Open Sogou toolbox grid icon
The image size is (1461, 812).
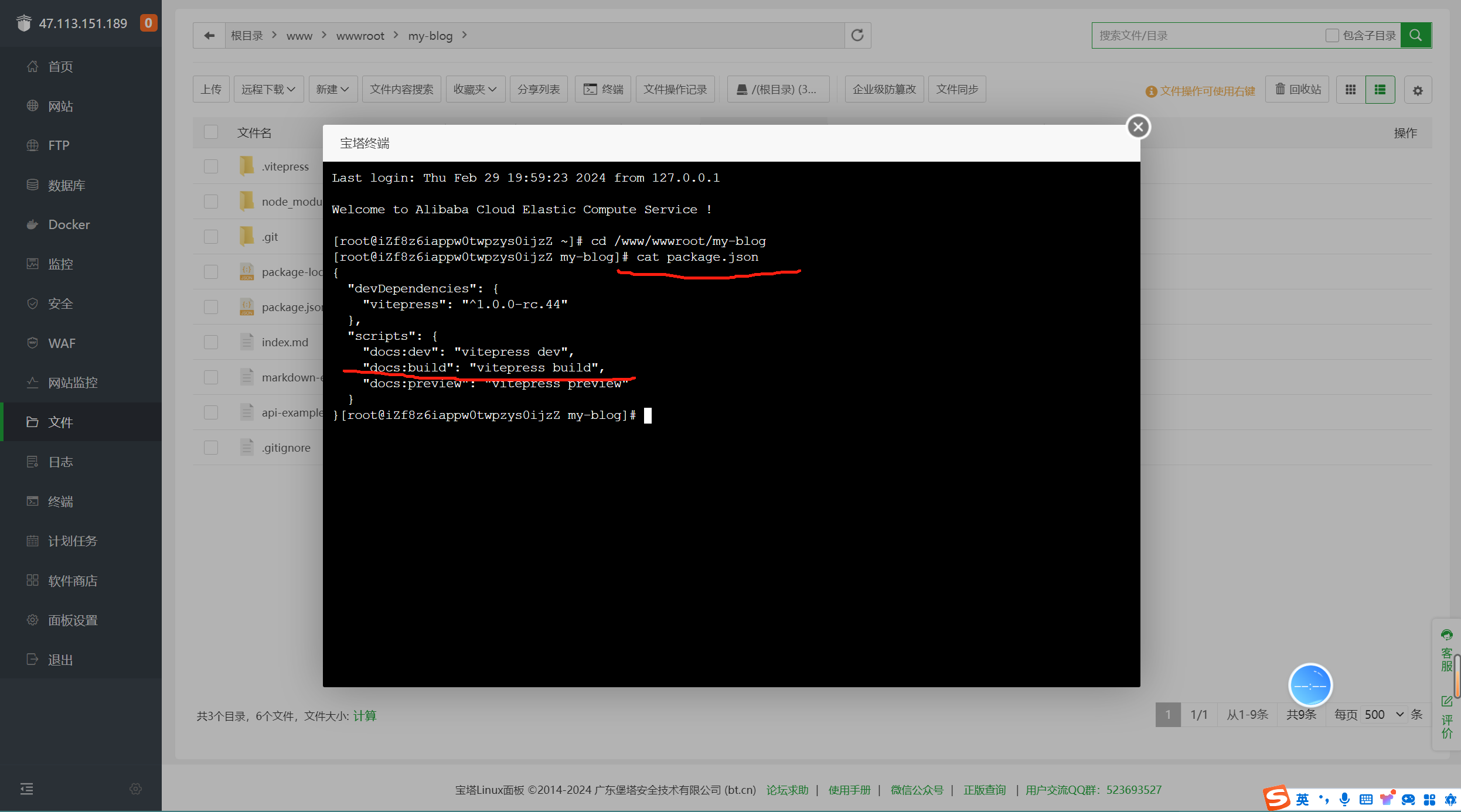[x=1430, y=799]
